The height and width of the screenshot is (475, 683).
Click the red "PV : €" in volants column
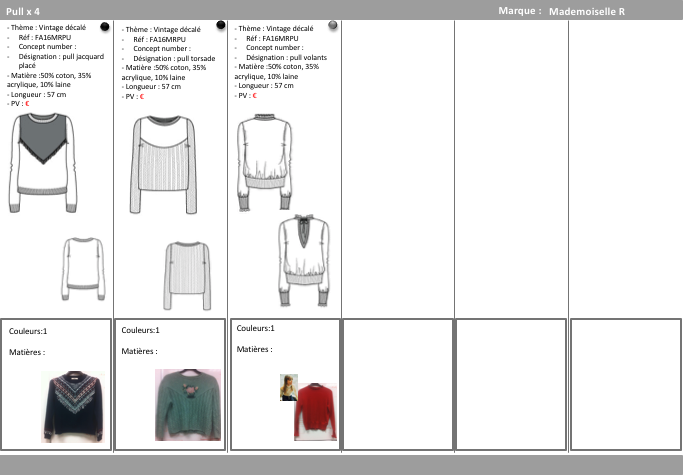pyautogui.click(x=247, y=95)
